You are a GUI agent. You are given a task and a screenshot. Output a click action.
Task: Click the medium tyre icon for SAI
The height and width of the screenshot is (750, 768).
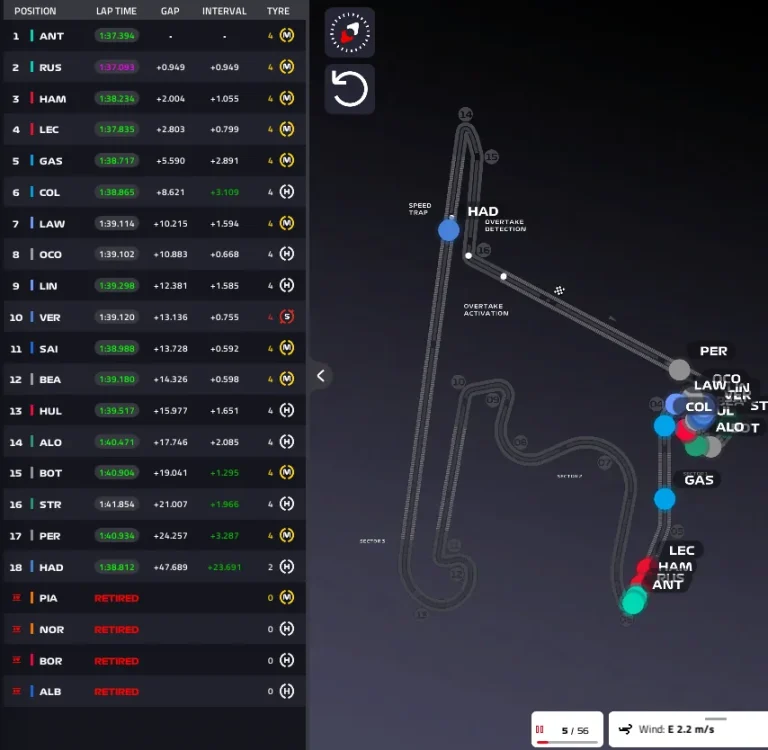(287, 348)
